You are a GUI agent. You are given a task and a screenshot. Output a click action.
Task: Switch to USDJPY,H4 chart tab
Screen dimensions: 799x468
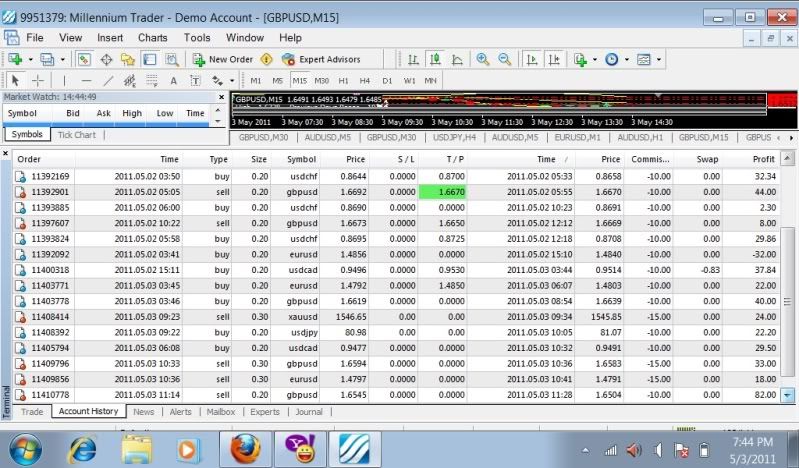coord(455,138)
